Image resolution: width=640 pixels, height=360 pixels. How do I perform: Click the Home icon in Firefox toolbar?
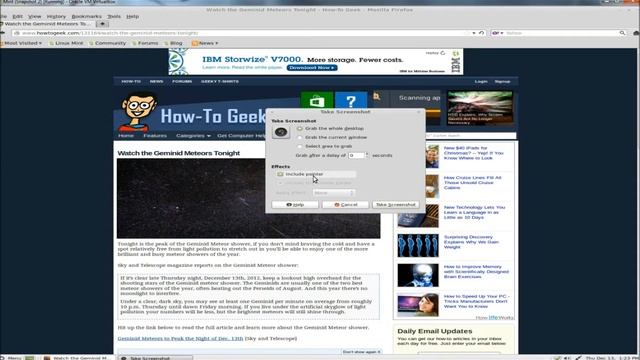point(636,33)
